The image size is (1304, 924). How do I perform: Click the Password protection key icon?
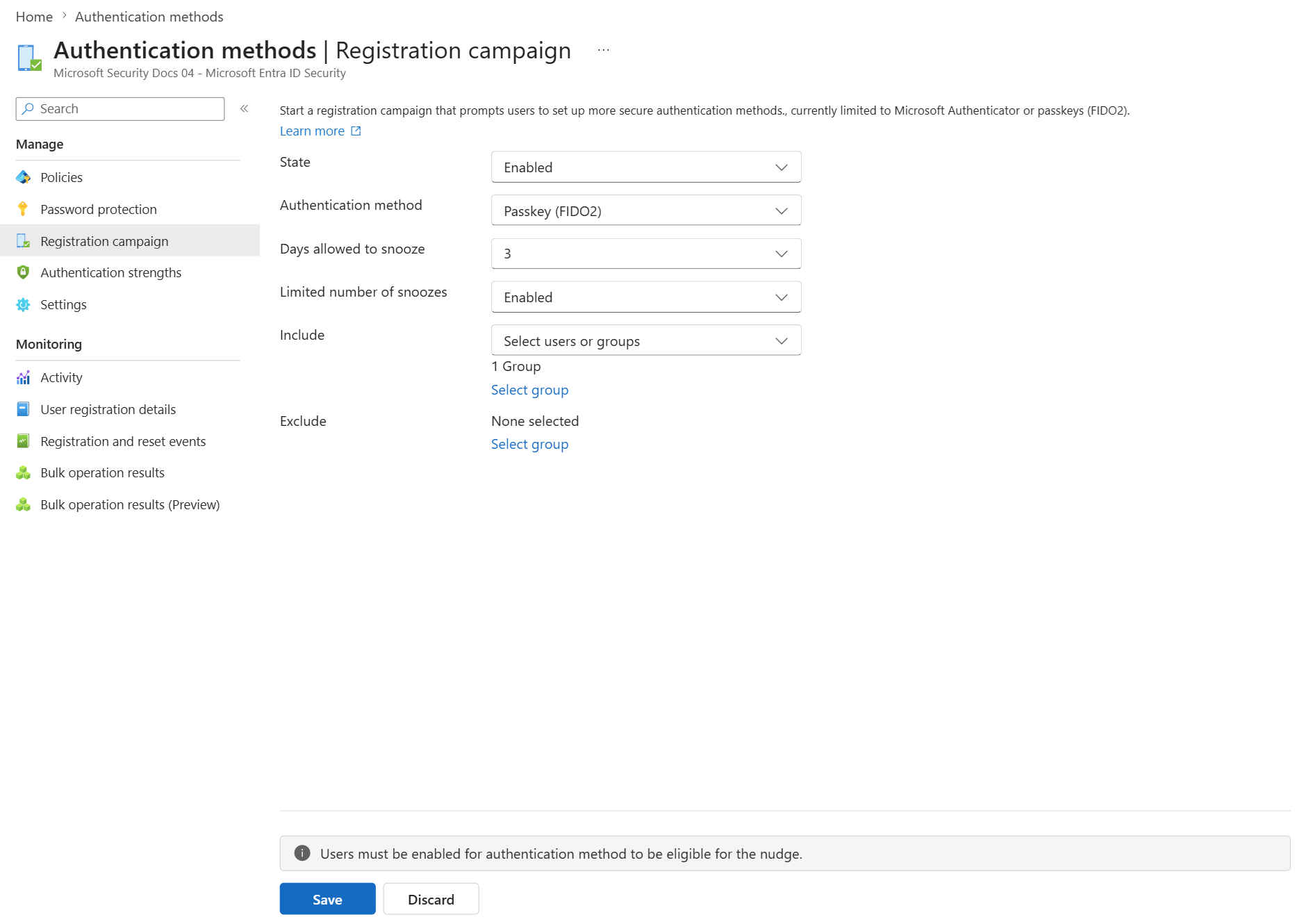coord(23,209)
